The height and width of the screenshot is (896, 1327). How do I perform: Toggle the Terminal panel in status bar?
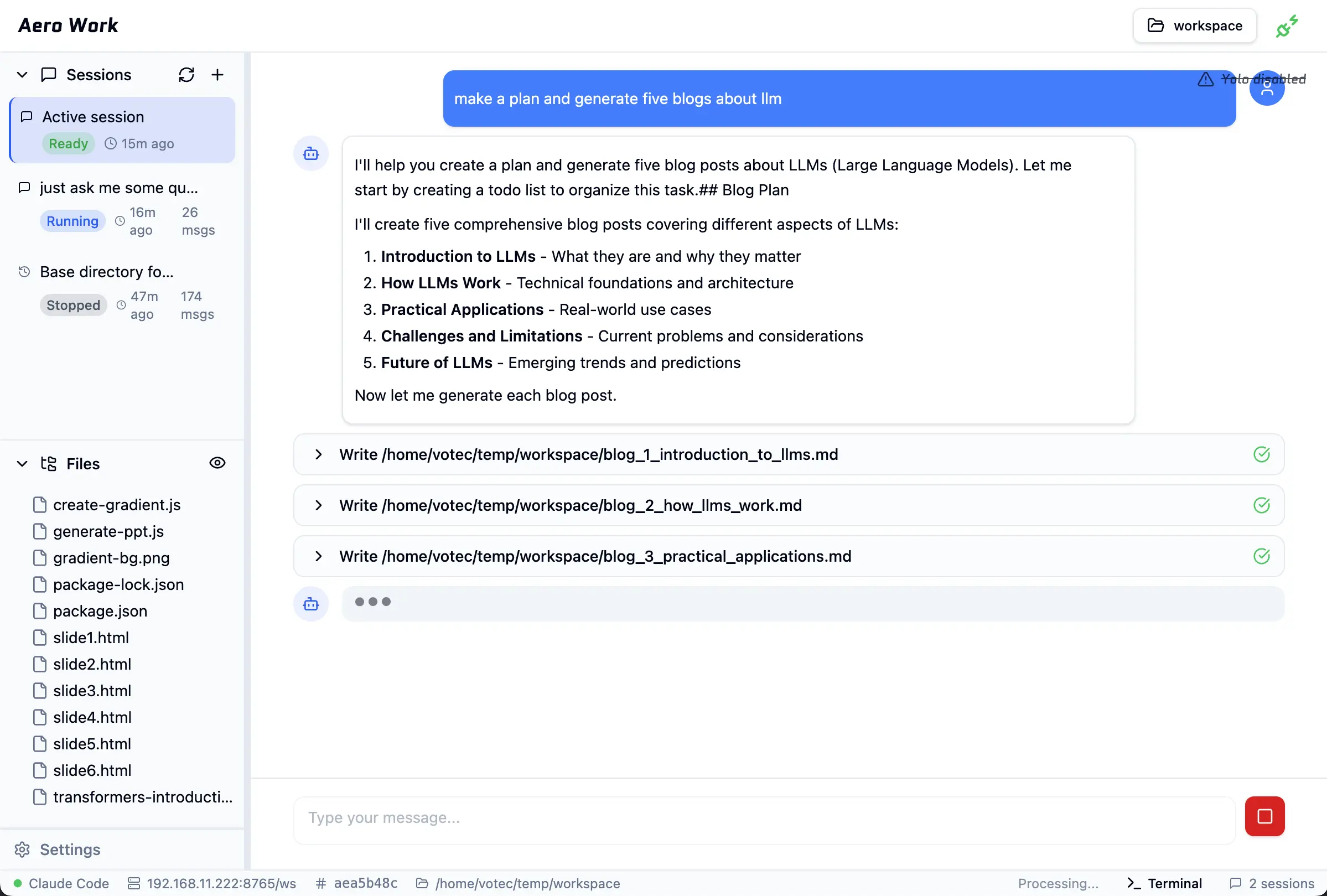coord(1165,883)
